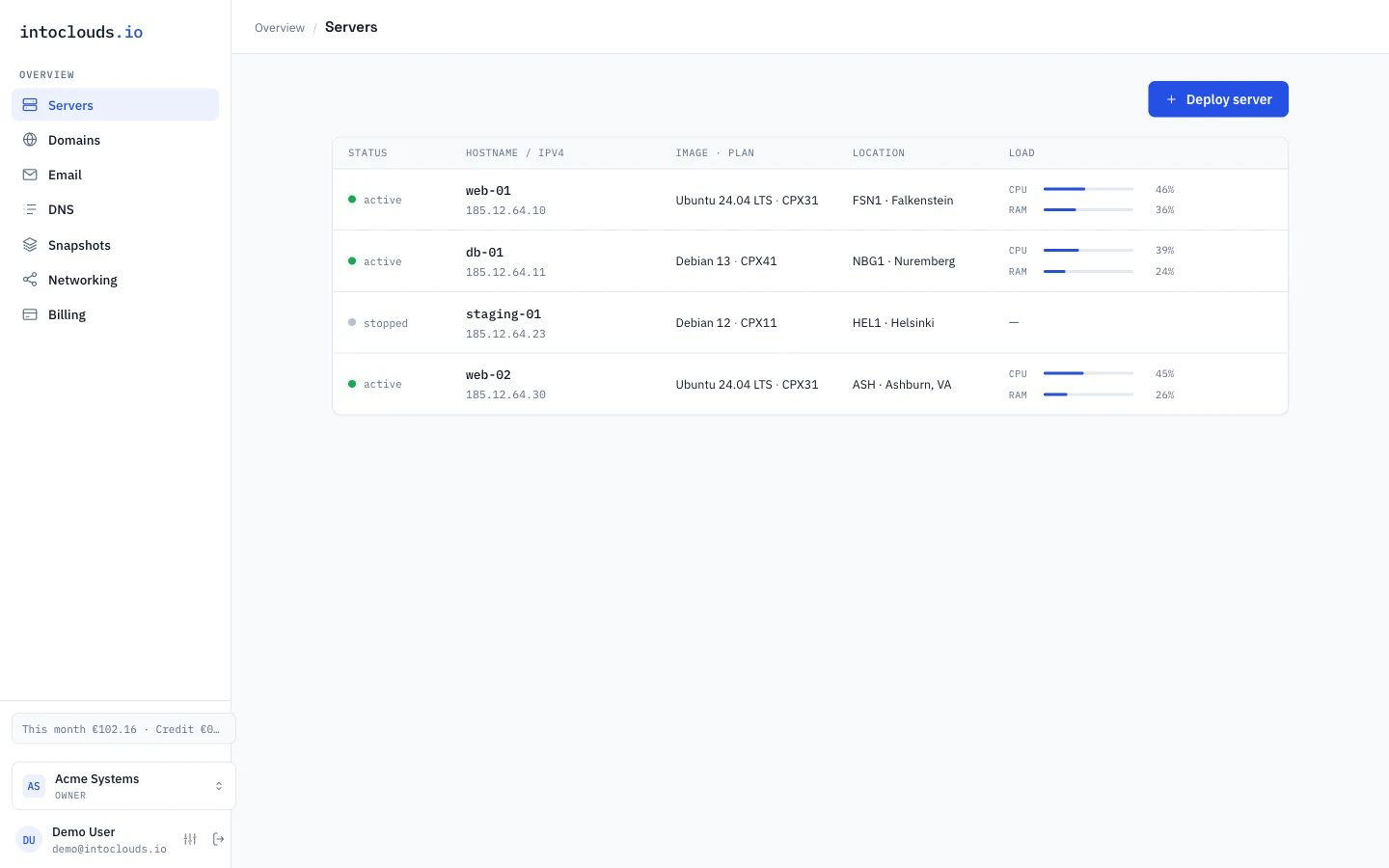Click the Email envelope icon
1389x868 pixels.
pos(30,175)
